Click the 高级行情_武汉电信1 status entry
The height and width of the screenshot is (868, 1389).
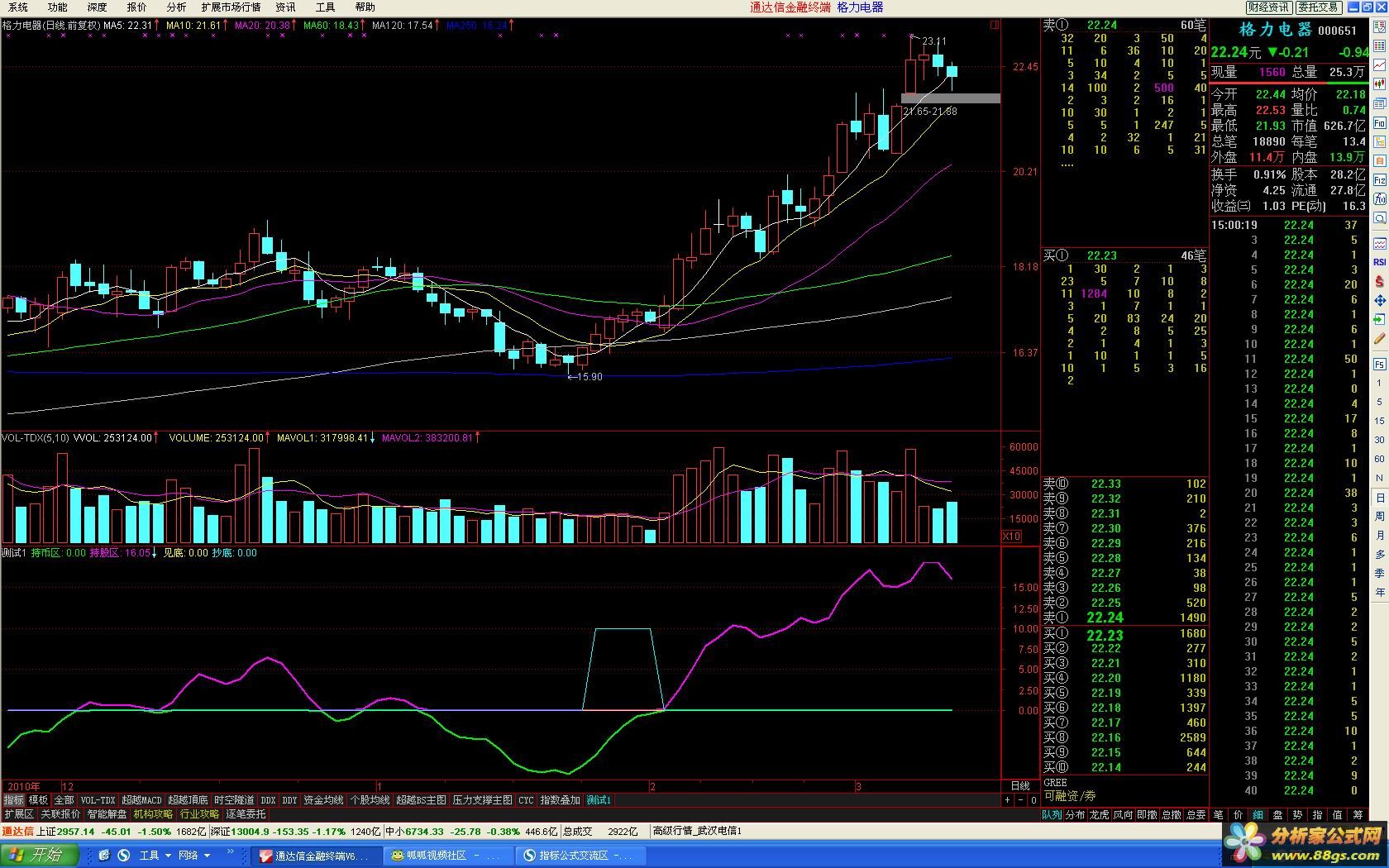click(697, 832)
